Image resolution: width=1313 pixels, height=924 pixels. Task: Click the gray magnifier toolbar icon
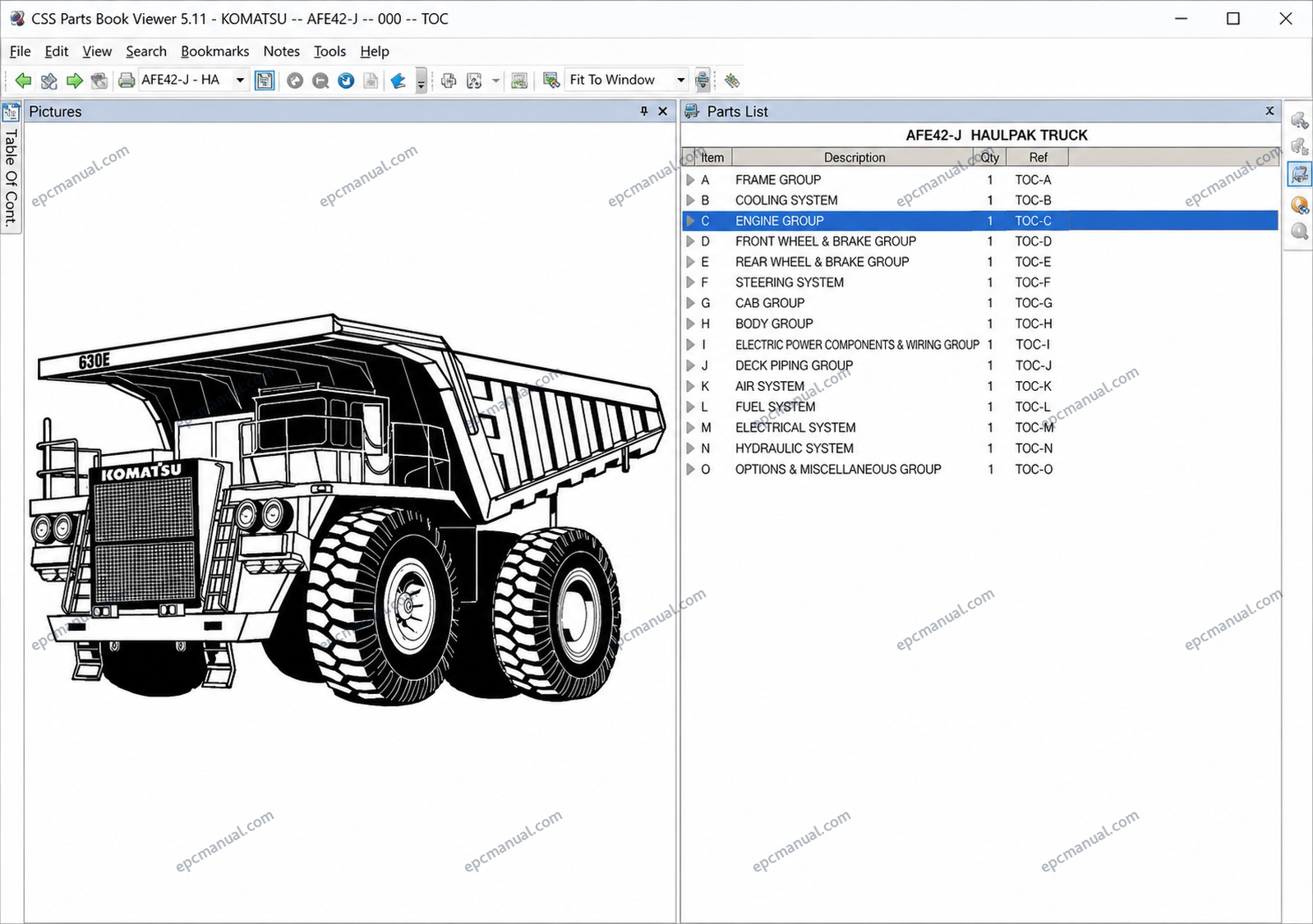coord(320,80)
